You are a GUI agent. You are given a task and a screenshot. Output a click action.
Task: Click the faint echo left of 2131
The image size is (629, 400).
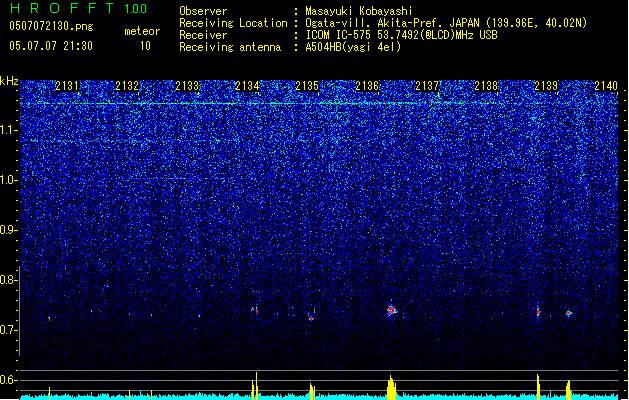(49, 319)
